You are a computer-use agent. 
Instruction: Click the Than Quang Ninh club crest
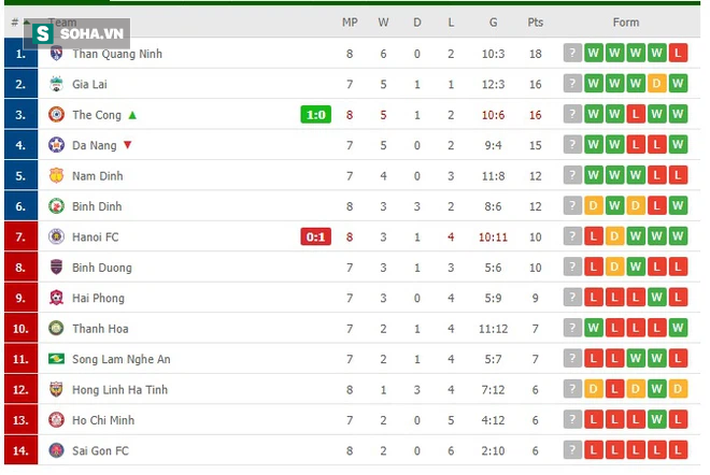pyautogui.click(x=56, y=53)
